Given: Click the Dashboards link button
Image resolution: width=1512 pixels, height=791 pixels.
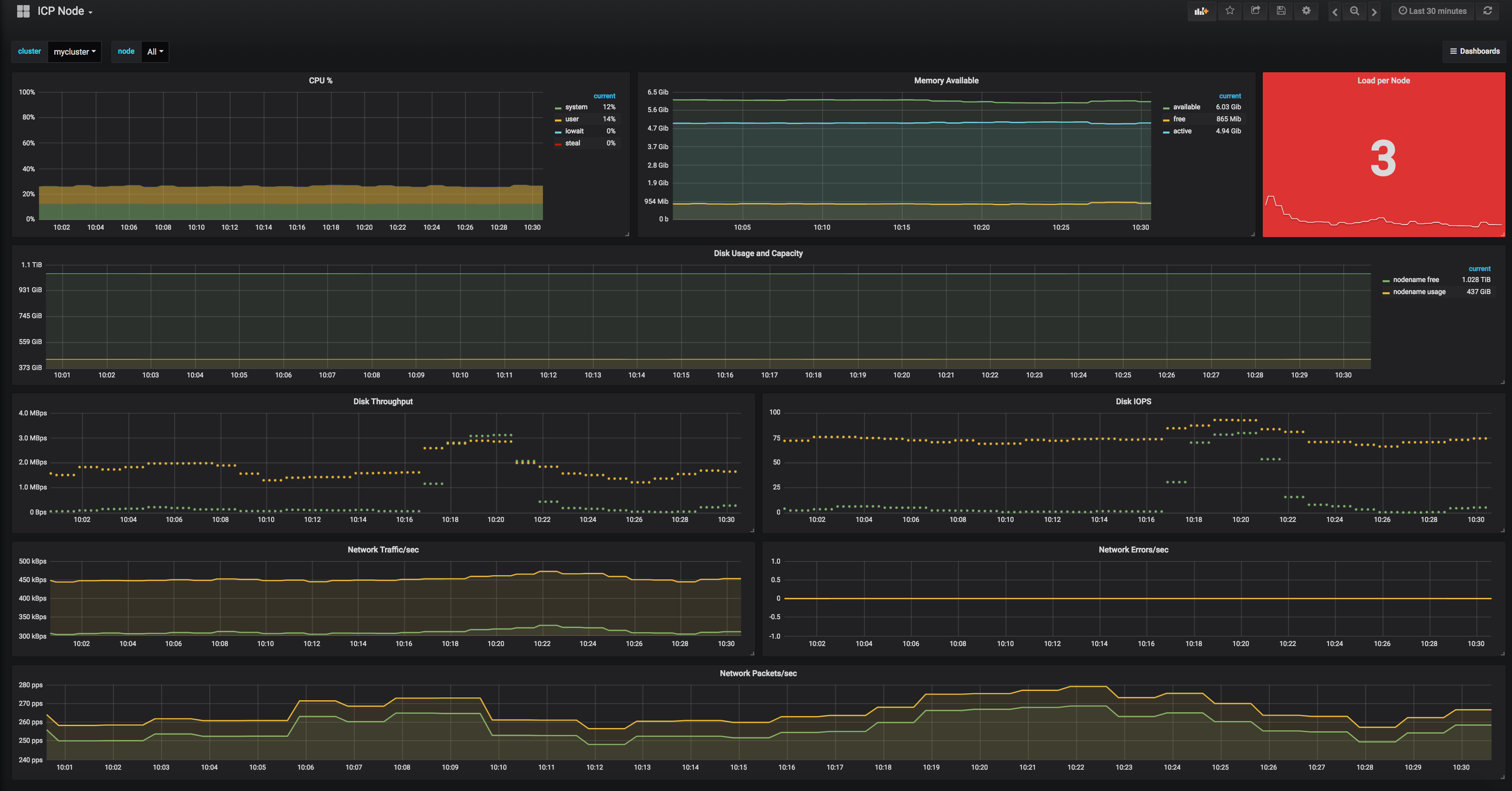Looking at the screenshot, I should (x=1474, y=51).
